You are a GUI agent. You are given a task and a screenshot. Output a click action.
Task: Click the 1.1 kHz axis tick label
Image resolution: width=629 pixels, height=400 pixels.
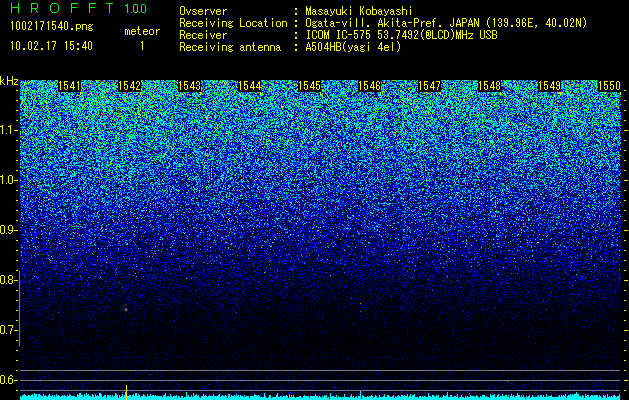[x=9, y=130]
